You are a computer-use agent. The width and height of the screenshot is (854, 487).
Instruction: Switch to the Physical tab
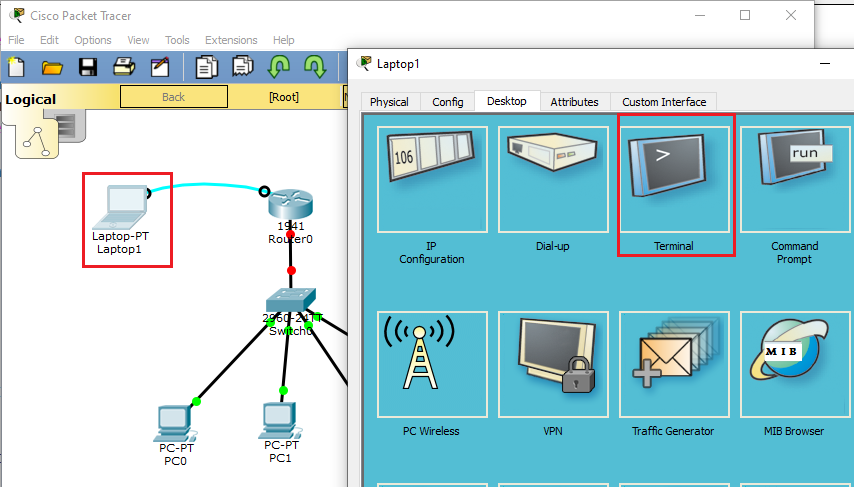click(x=389, y=102)
